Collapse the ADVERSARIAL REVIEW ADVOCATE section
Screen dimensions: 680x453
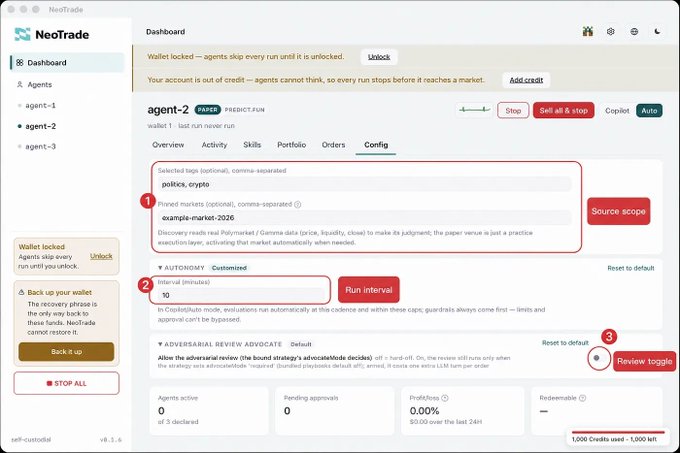pyautogui.click(x=160, y=344)
